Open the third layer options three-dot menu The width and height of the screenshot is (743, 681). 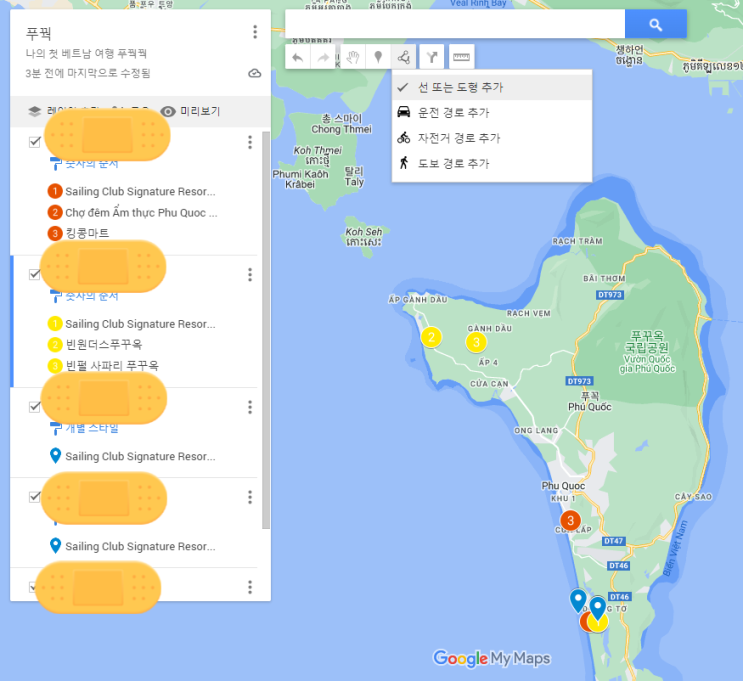pyautogui.click(x=250, y=407)
